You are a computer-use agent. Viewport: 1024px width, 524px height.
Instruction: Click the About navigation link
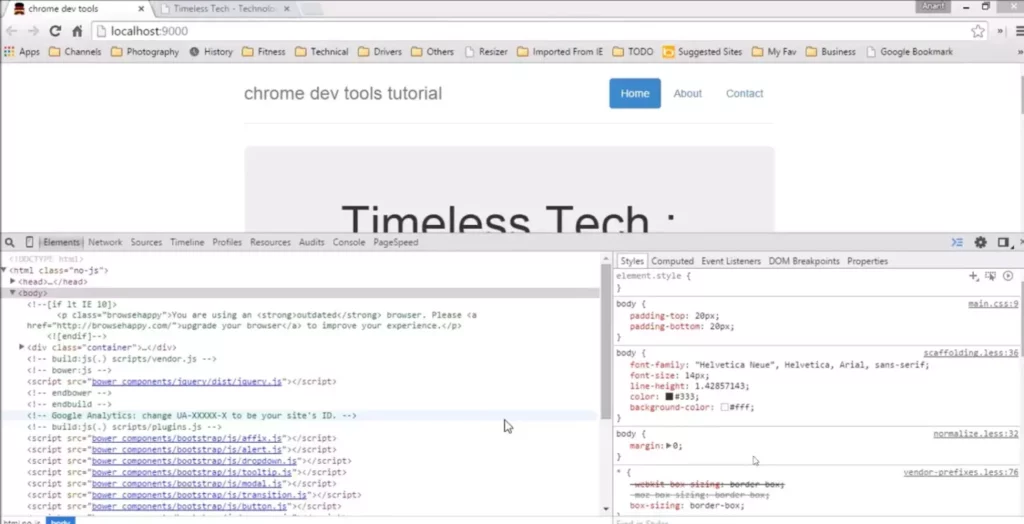coord(687,93)
